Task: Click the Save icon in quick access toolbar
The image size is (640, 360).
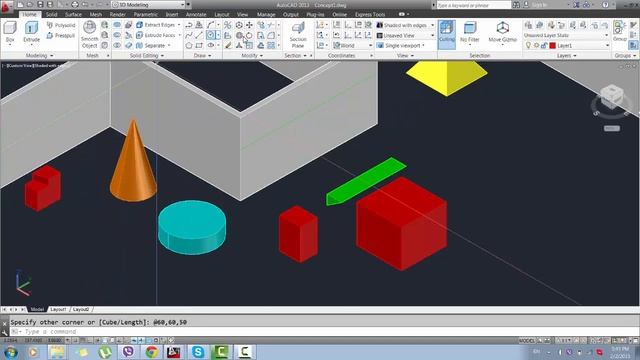Action: tap(40, 4)
